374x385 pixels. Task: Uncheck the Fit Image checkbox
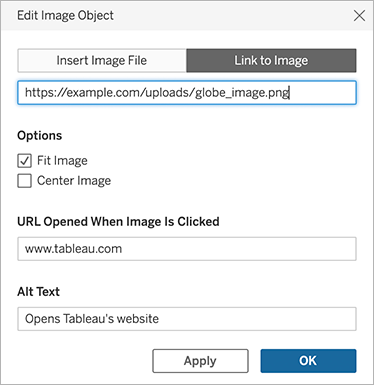(x=24, y=161)
